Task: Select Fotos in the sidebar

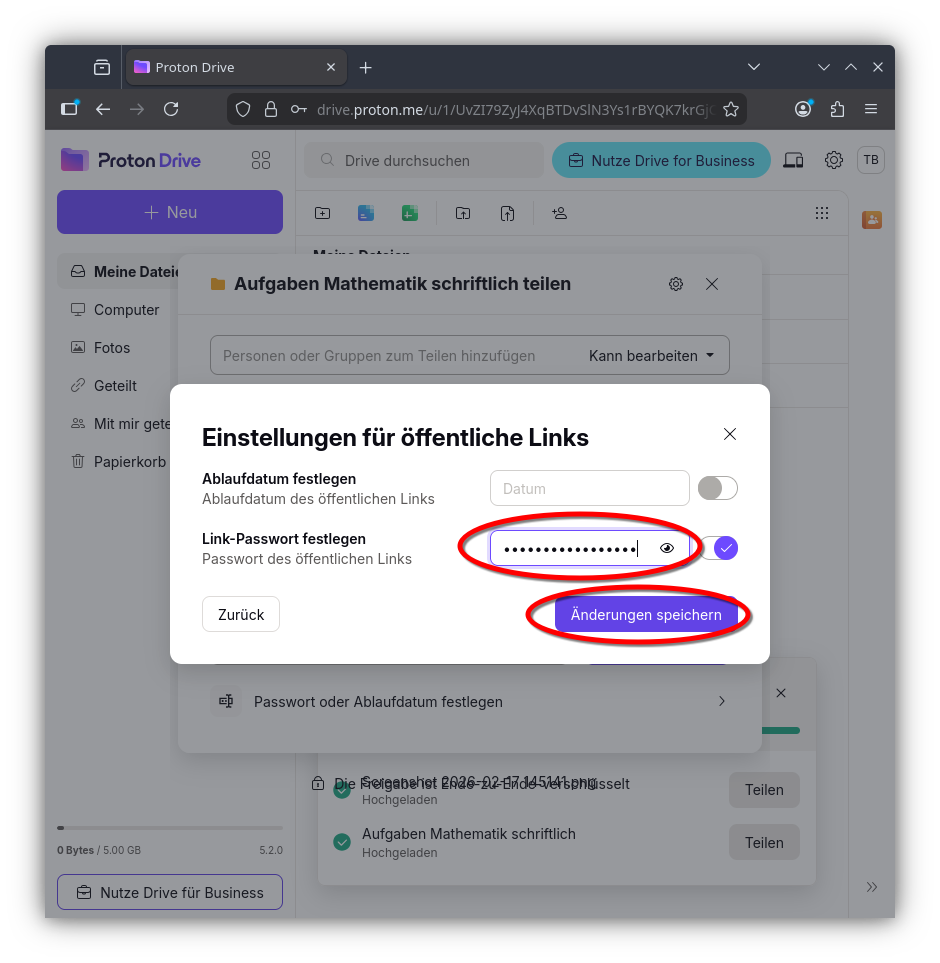Action: click(112, 348)
